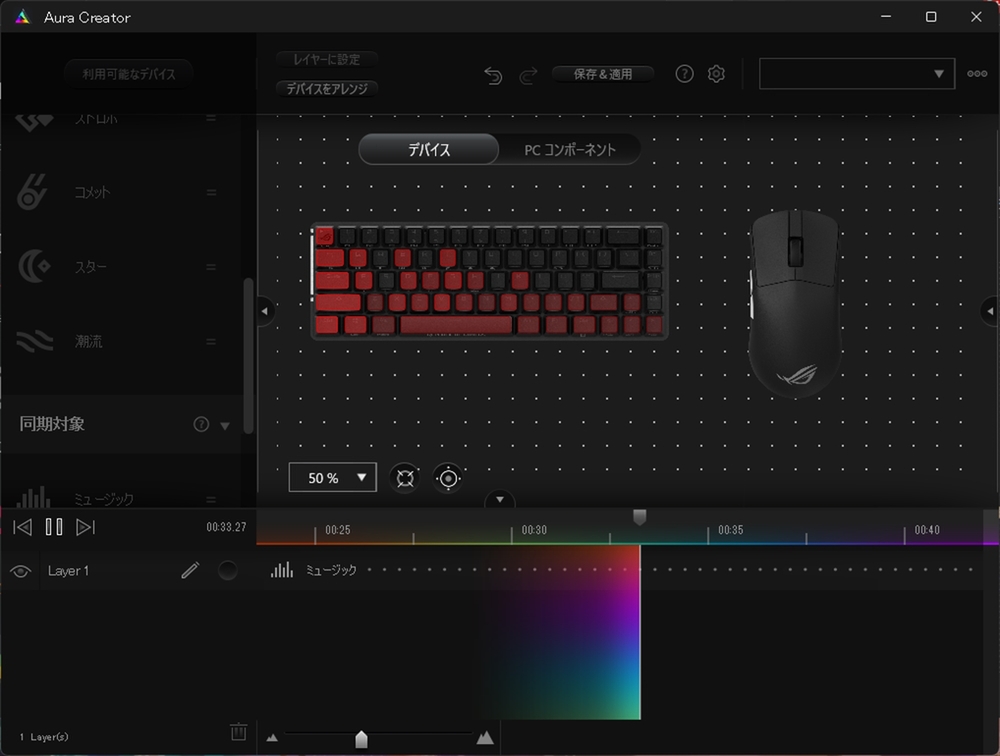Click the Layer 1 name label
The width and height of the screenshot is (1000, 756).
click(x=68, y=571)
